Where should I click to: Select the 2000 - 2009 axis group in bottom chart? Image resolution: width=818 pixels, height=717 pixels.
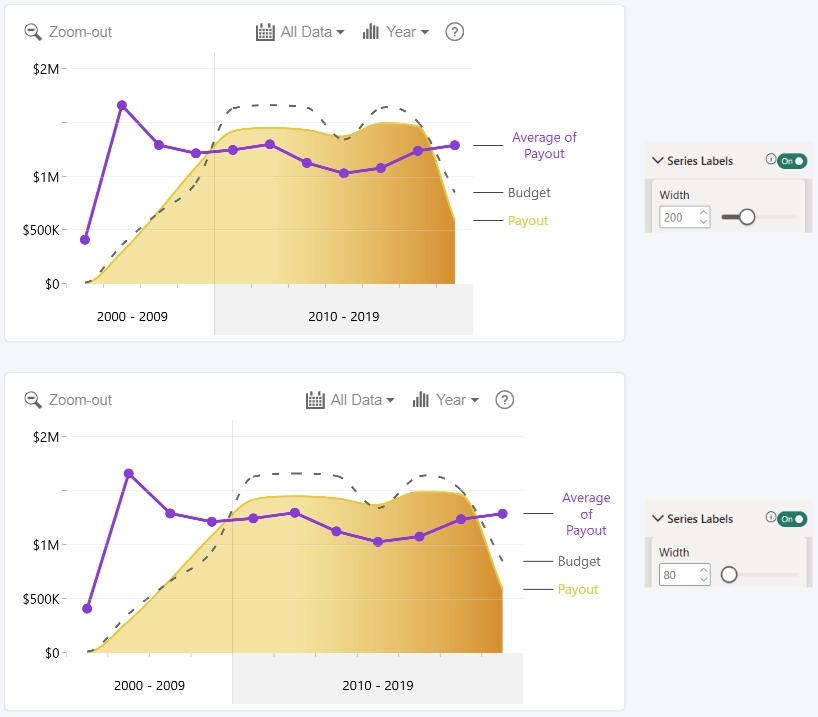[x=149, y=685]
